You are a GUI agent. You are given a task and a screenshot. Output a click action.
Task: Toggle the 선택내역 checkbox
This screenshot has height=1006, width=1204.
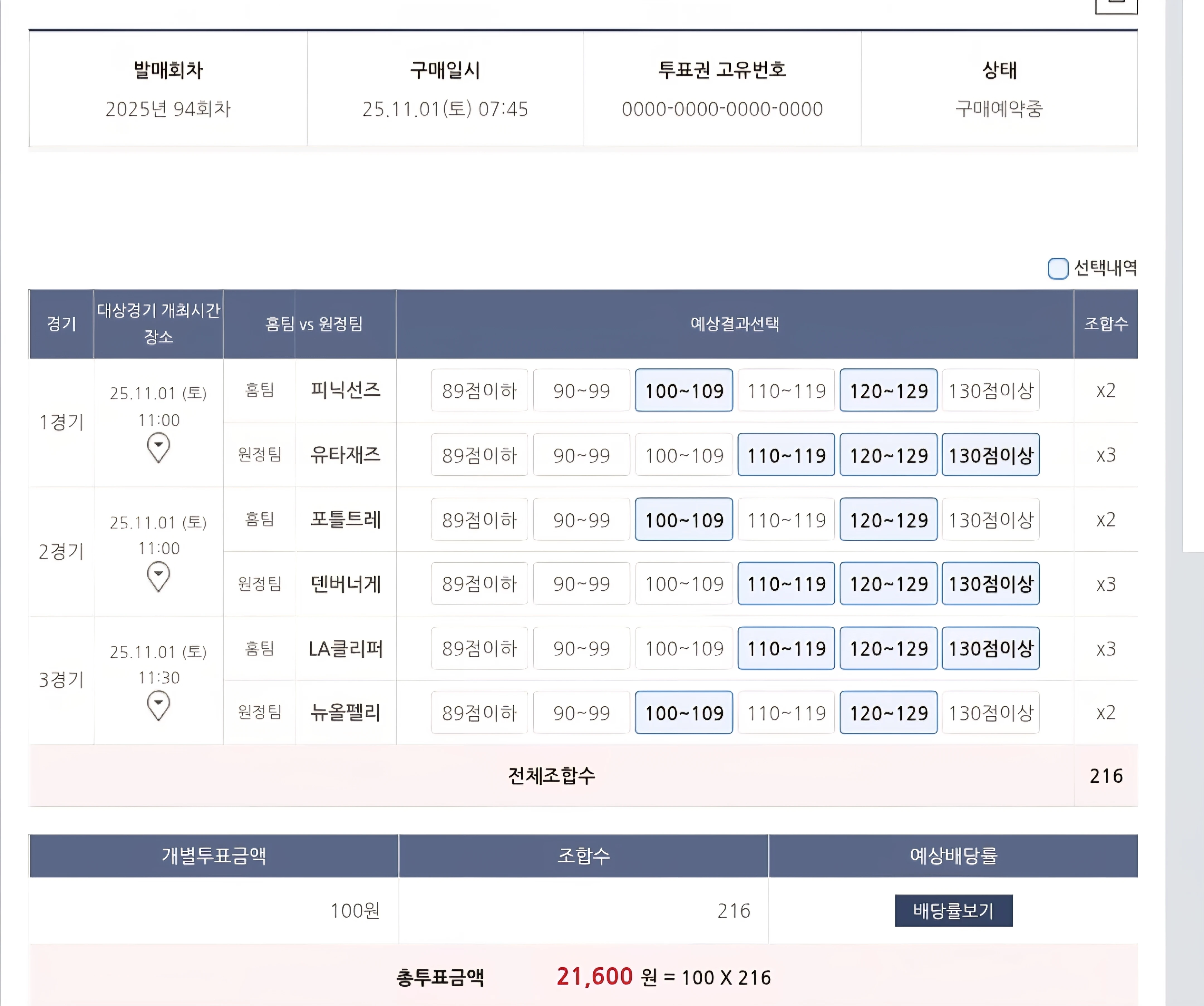point(1058,268)
